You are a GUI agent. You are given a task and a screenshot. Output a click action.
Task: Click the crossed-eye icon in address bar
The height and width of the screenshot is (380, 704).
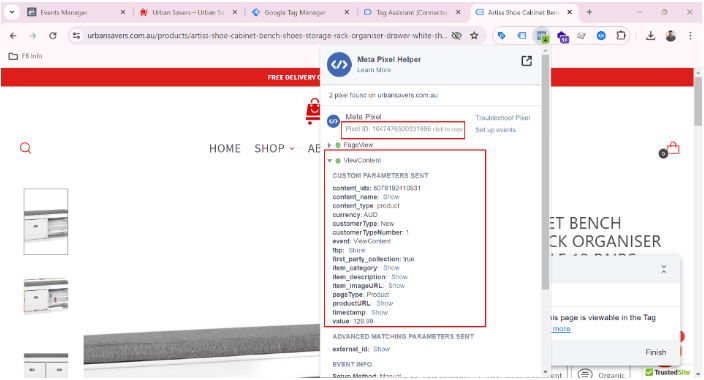[457, 35]
